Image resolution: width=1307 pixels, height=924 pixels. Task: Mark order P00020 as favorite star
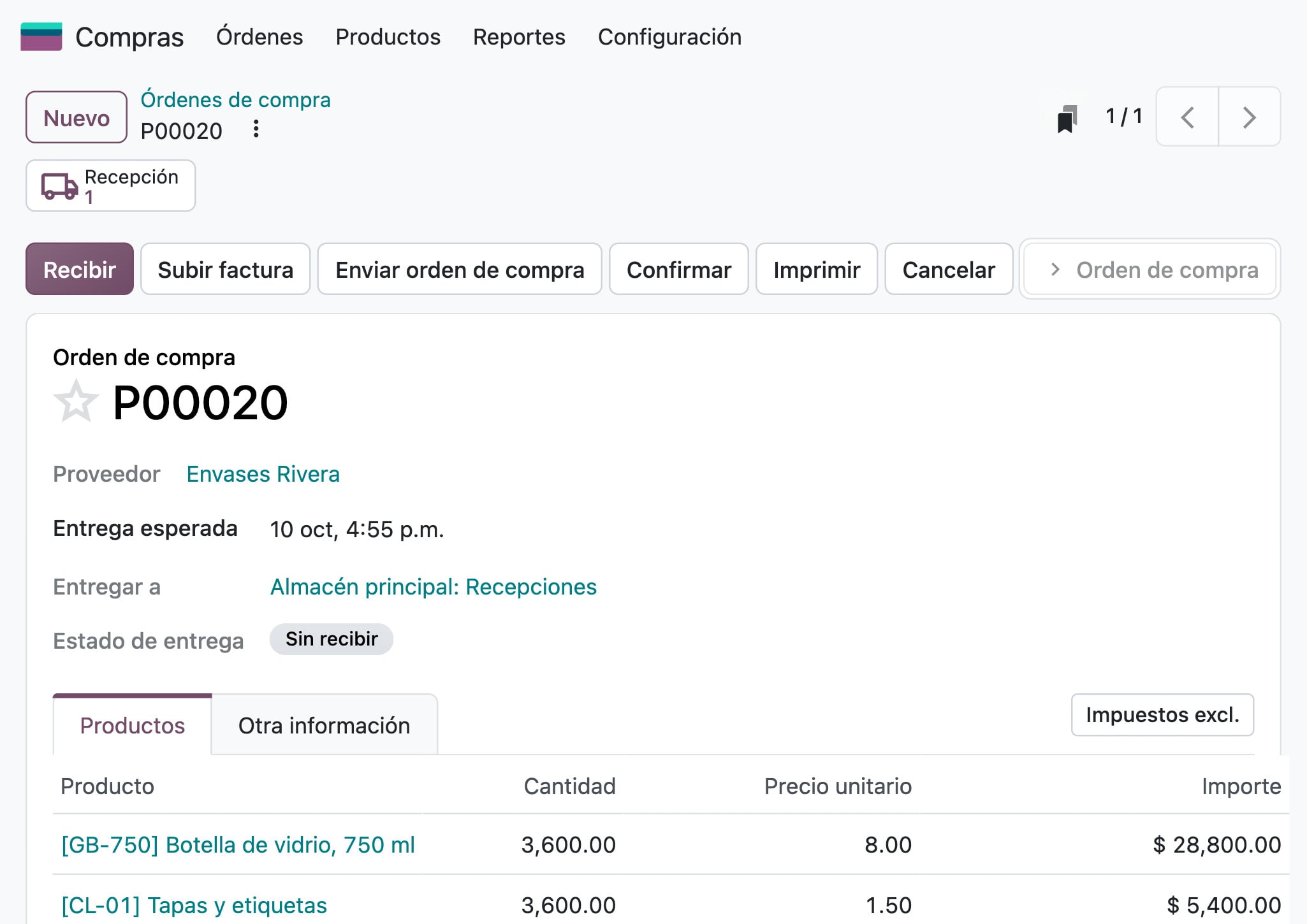pos(76,401)
